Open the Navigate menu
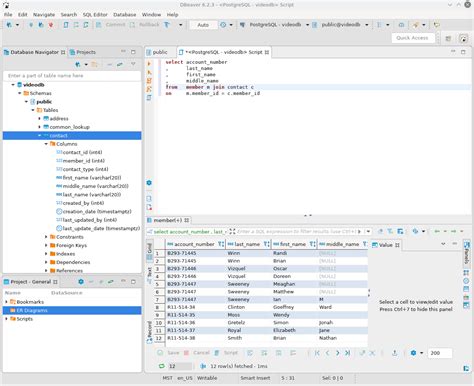The width and height of the screenshot is (474, 386). (x=44, y=15)
